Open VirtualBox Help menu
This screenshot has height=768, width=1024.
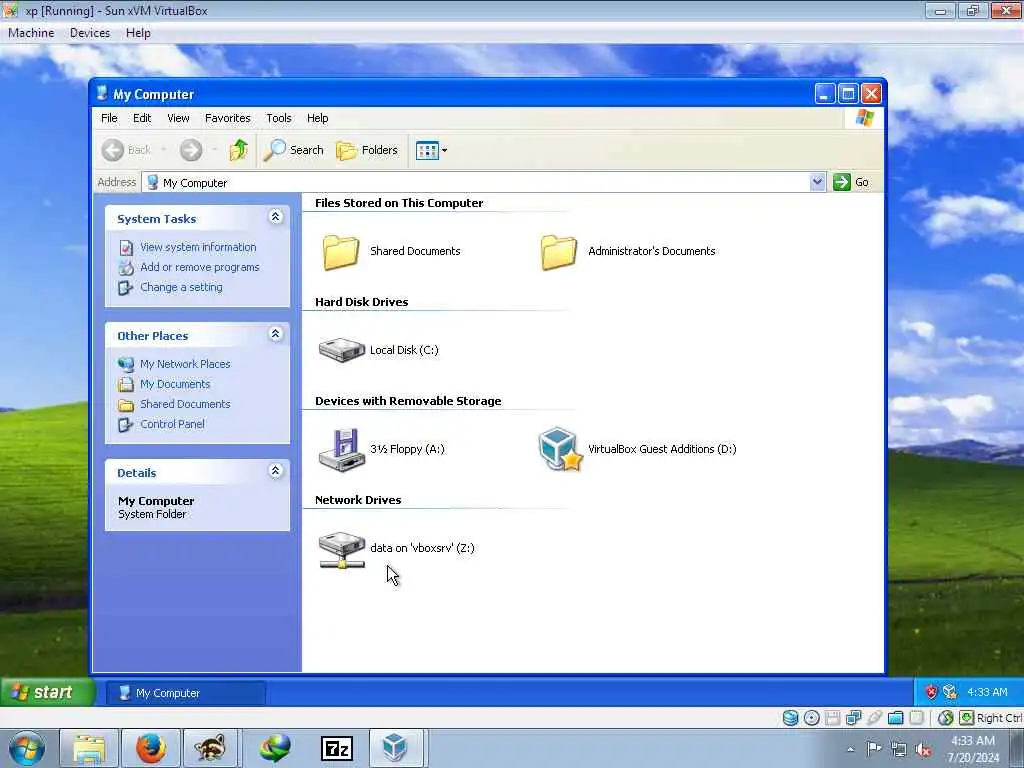click(x=138, y=33)
